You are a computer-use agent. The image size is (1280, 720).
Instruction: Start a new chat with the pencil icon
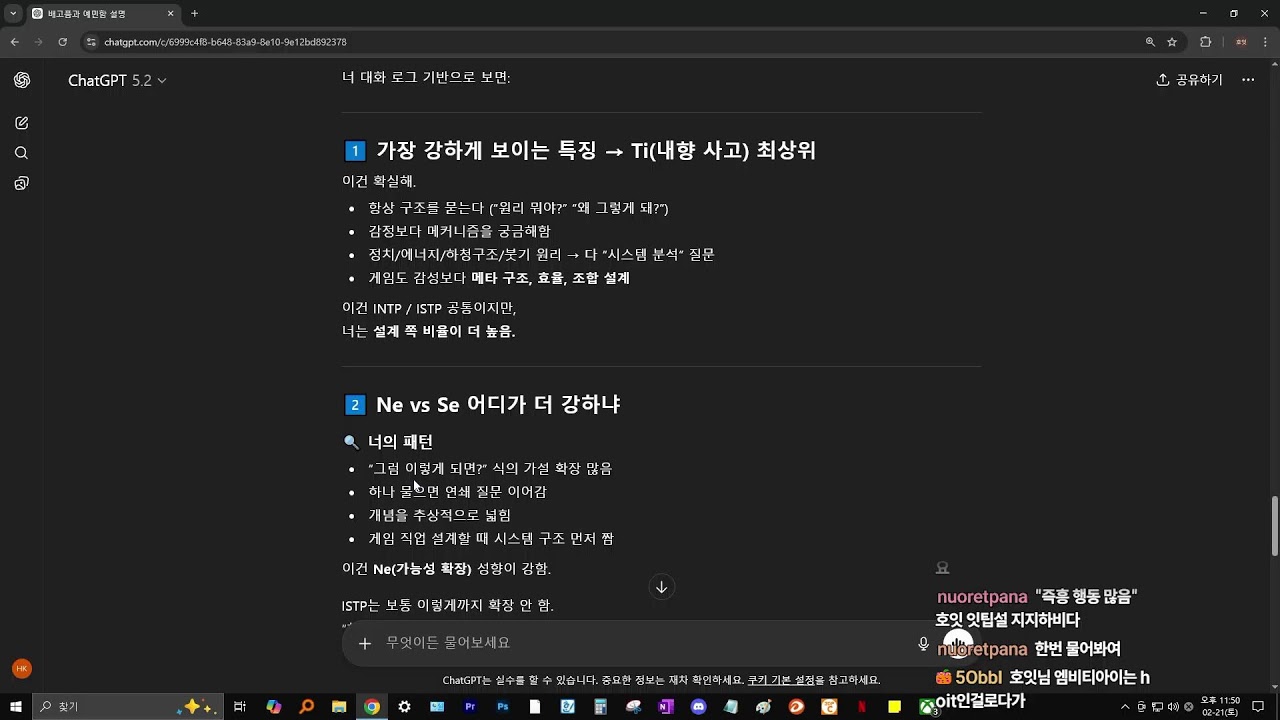[22, 123]
